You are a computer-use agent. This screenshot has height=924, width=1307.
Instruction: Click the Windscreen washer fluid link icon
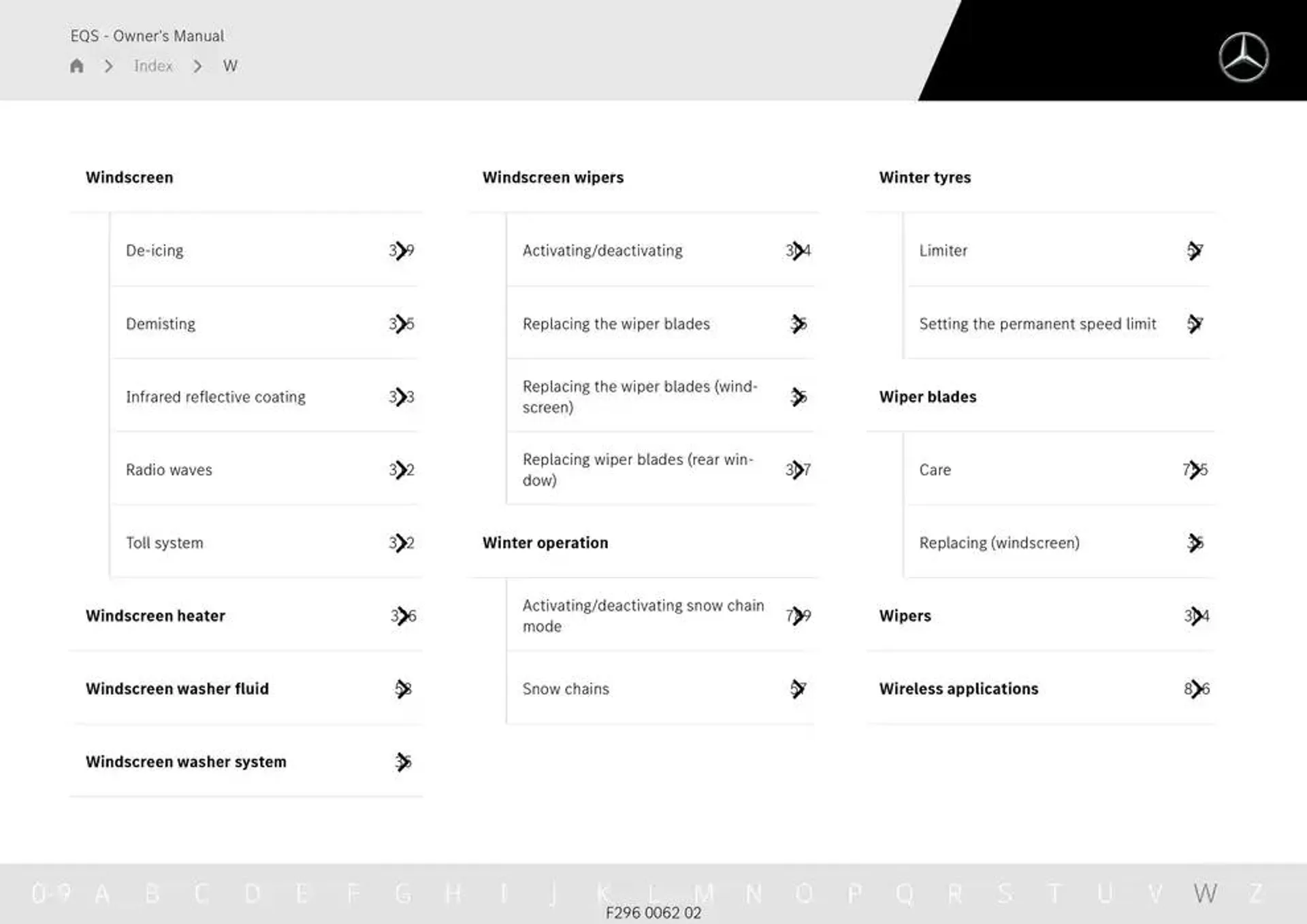tap(401, 688)
